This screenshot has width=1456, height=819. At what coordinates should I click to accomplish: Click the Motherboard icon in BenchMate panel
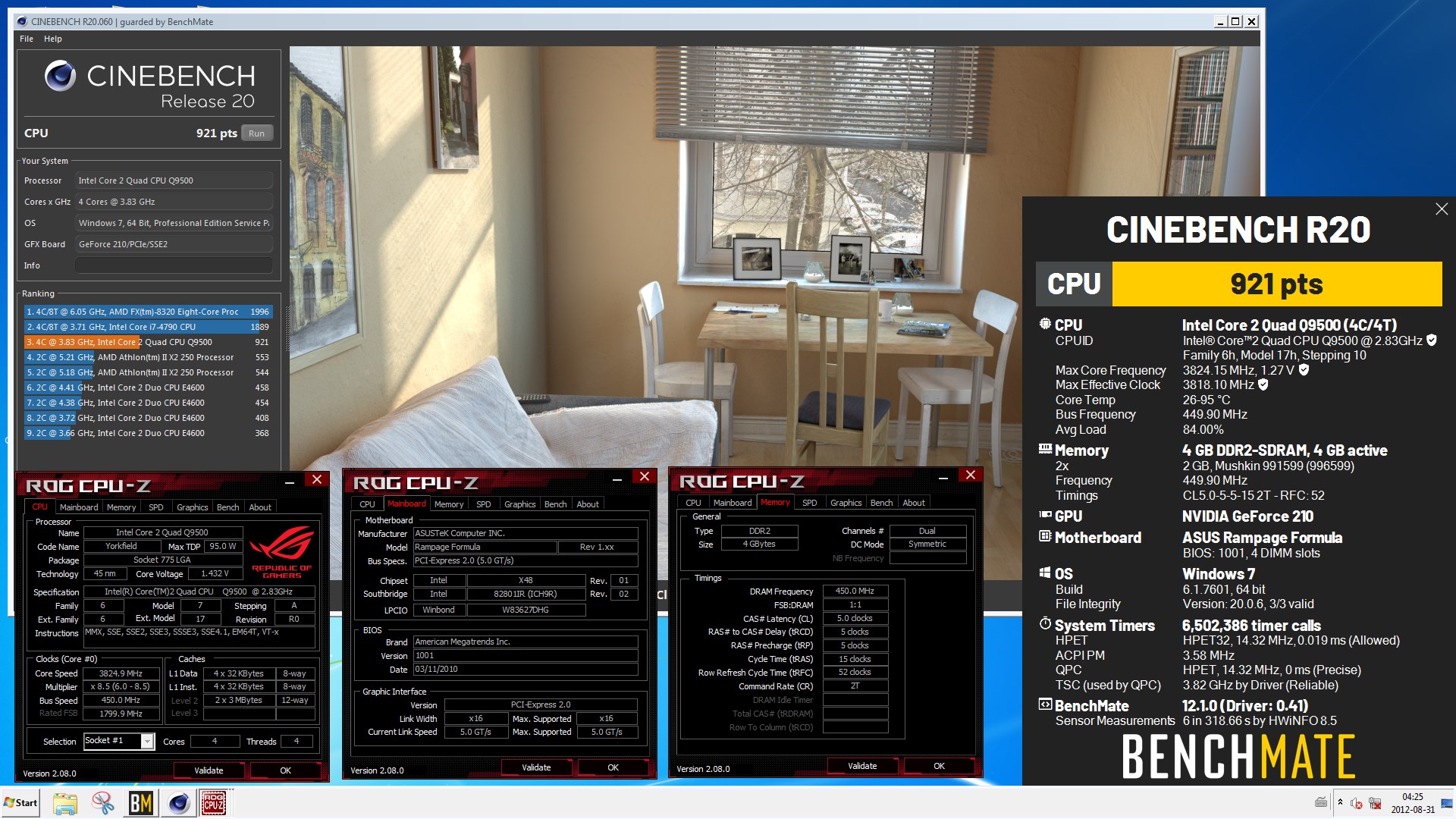1045,536
